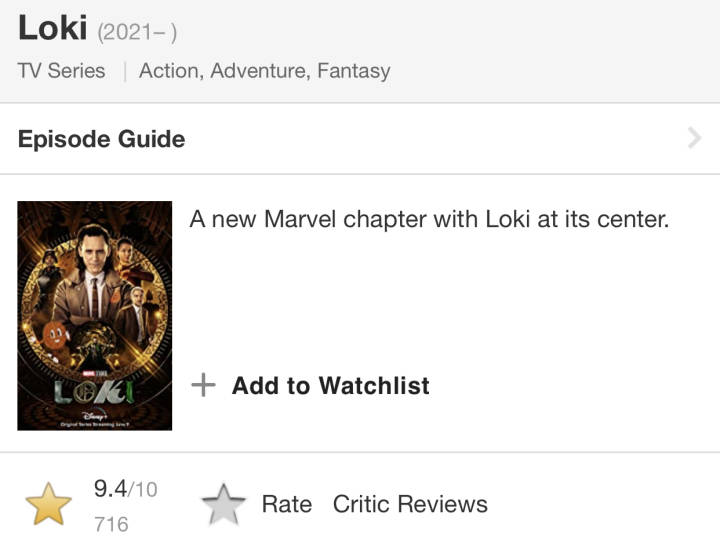Click the gray Rate star icon
Image resolution: width=720 pixels, height=554 pixels.
point(224,504)
